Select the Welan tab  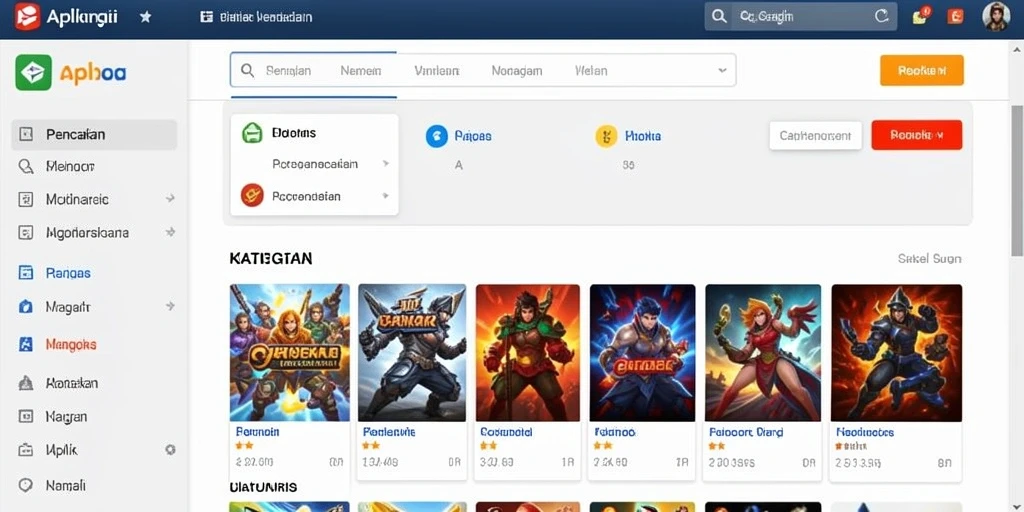click(591, 71)
